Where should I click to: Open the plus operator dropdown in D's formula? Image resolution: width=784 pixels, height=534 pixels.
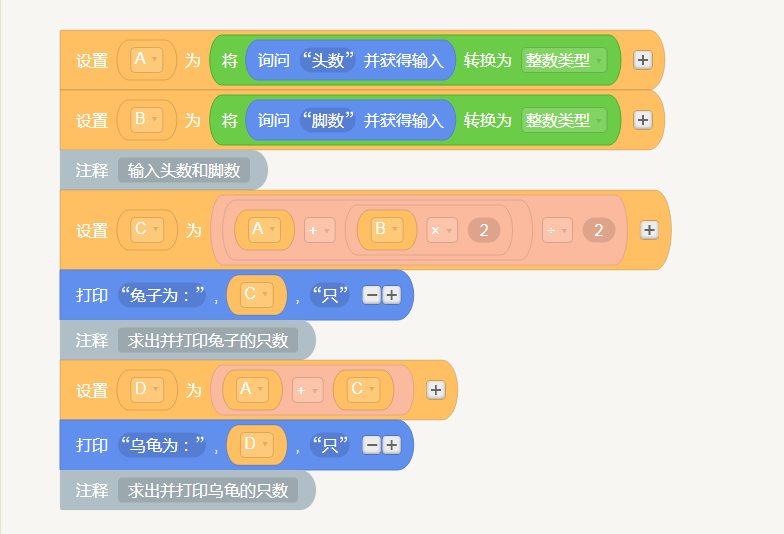click(x=308, y=390)
